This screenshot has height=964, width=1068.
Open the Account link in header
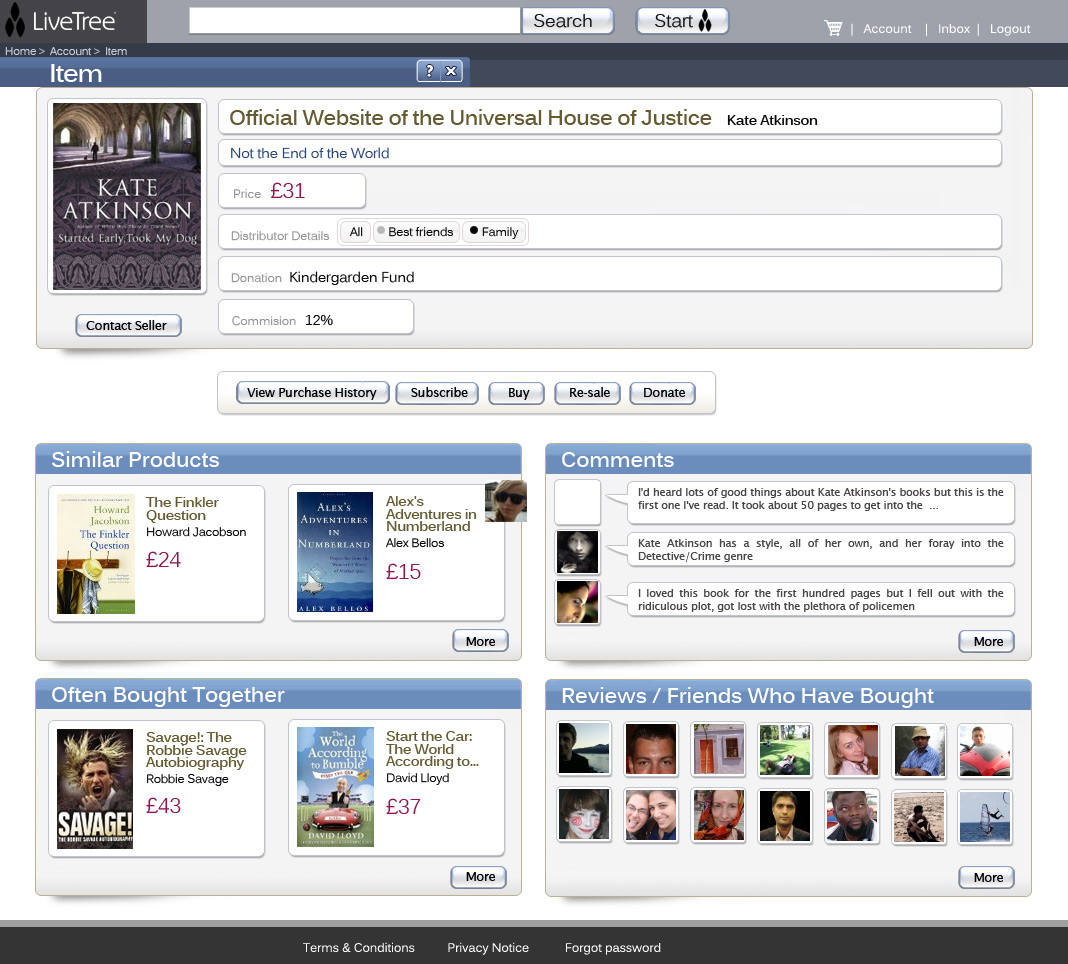pos(887,29)
